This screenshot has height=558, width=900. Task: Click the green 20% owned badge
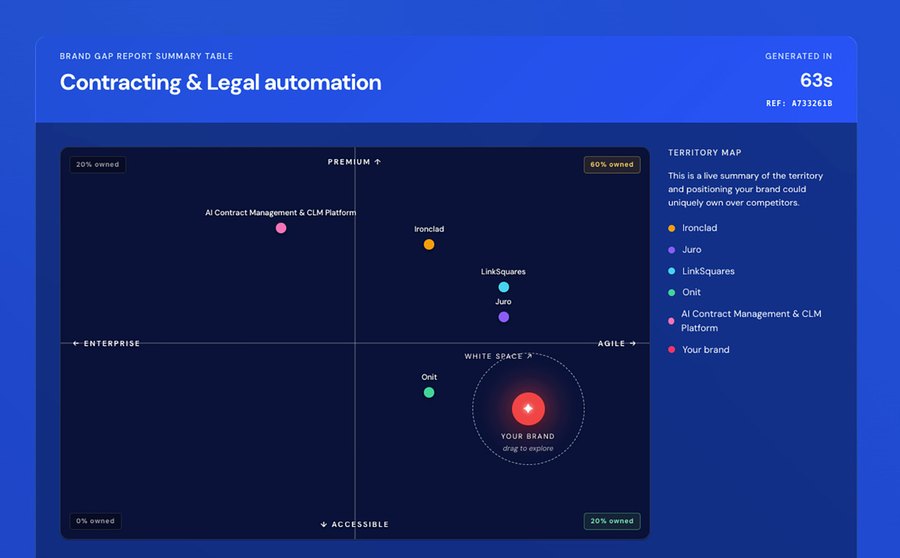tap(612, 521)
